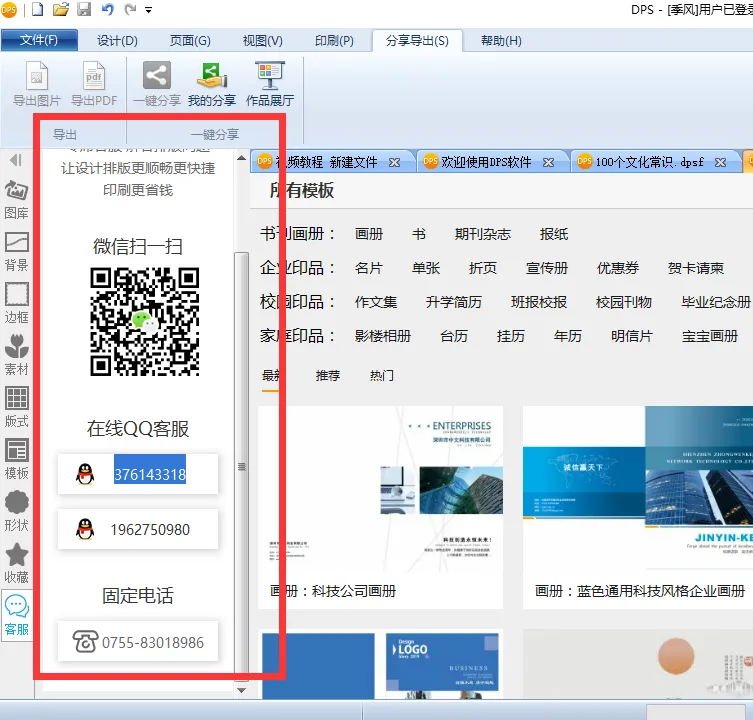Click the 导出PDF export icon

pos(94,77)
